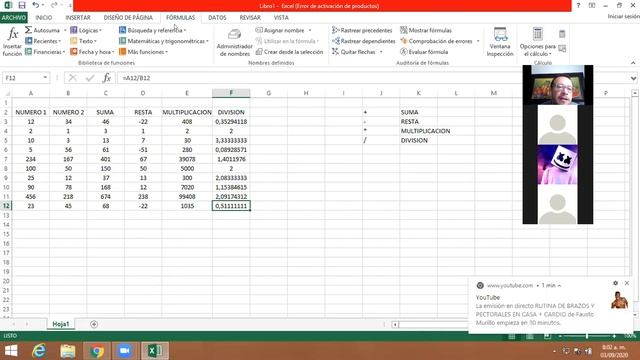Add a new sheet with plus button
The height and width of the screenshot is (360, 640).
click(x=94, y=324)
